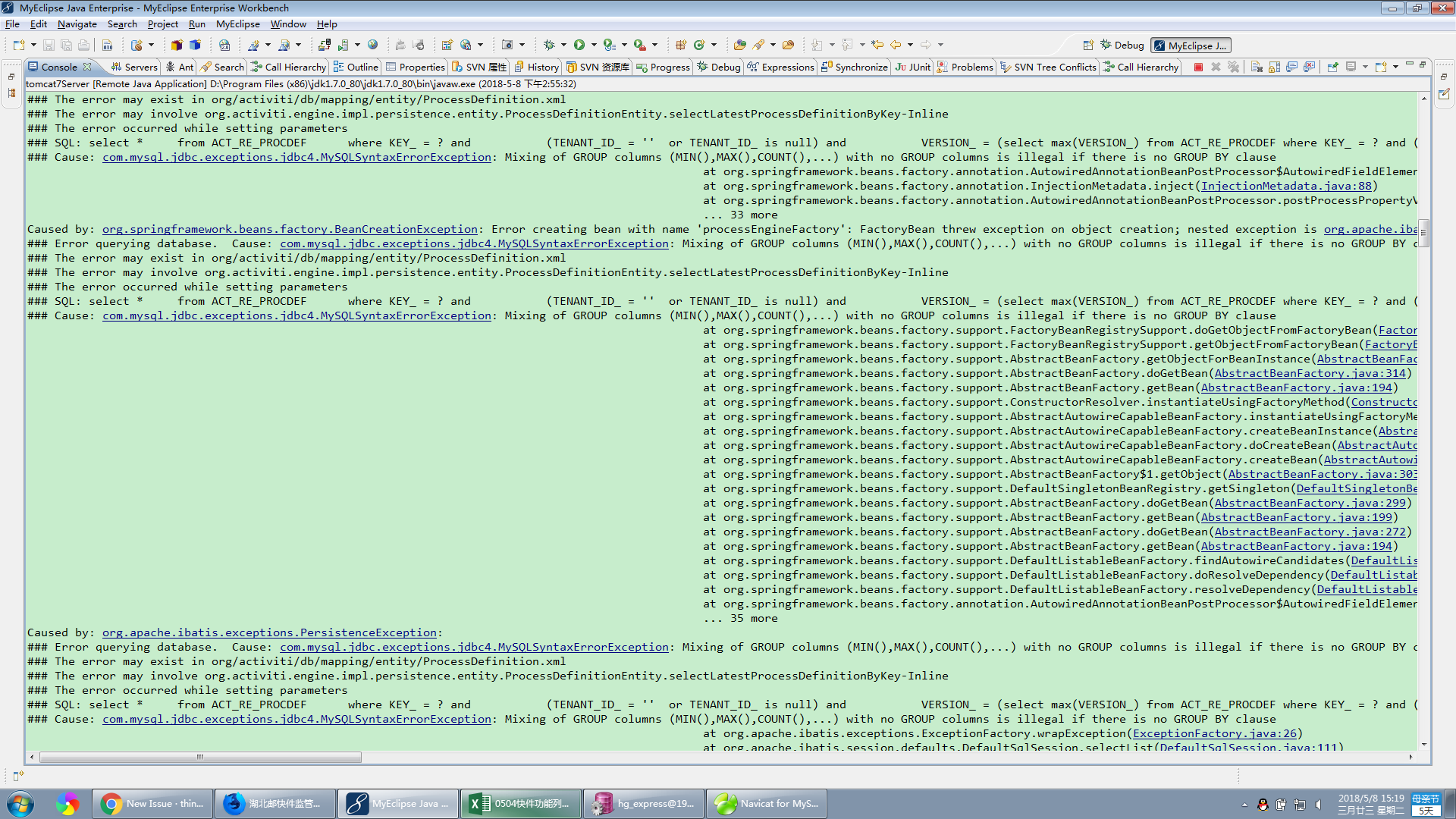Select MyEclipse Java perspective button
Image resolution: width=1456 pixels, height=819 pixels.
coord(1191,45)
